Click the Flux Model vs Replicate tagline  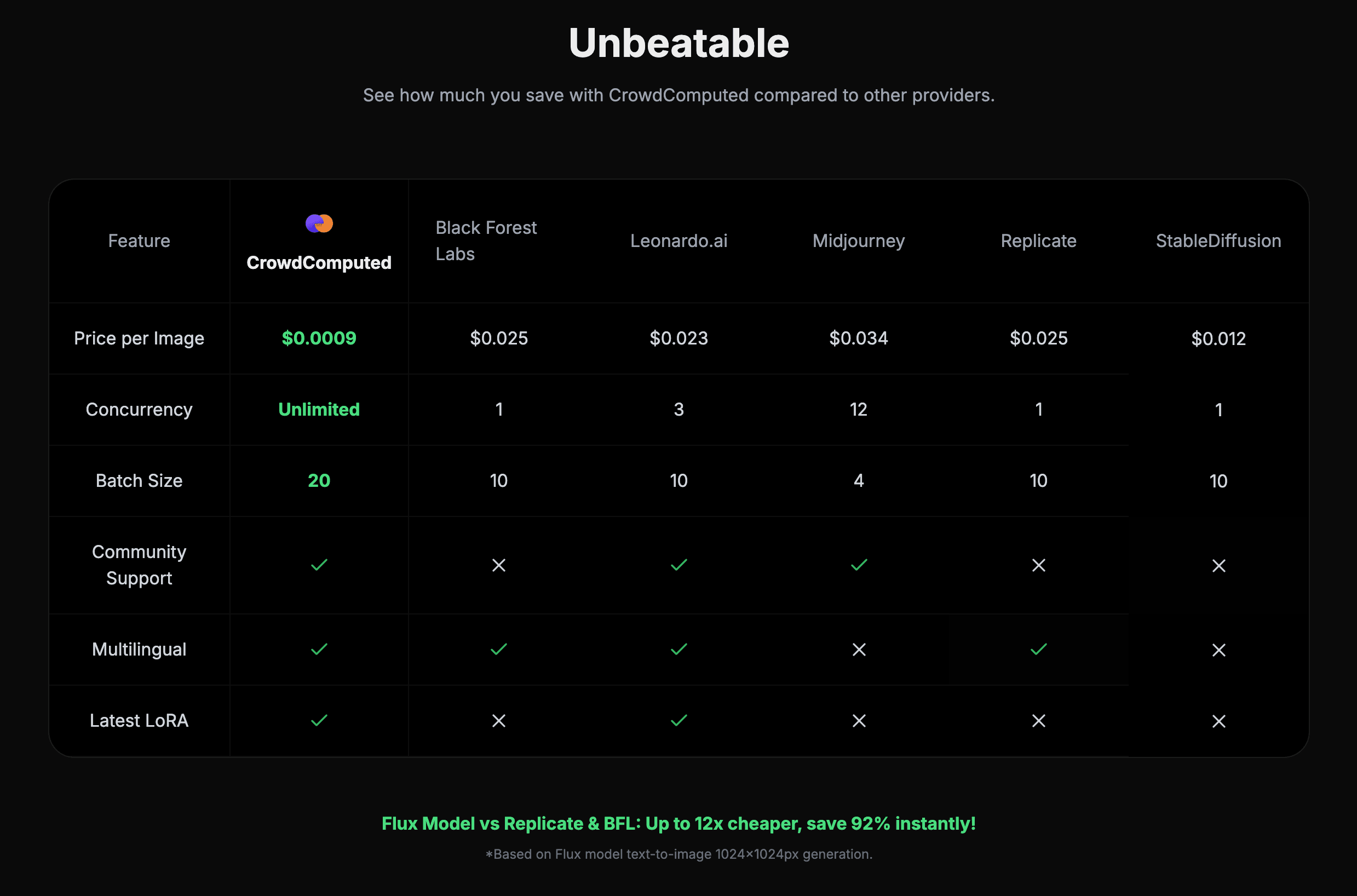[x=678, y=823]
